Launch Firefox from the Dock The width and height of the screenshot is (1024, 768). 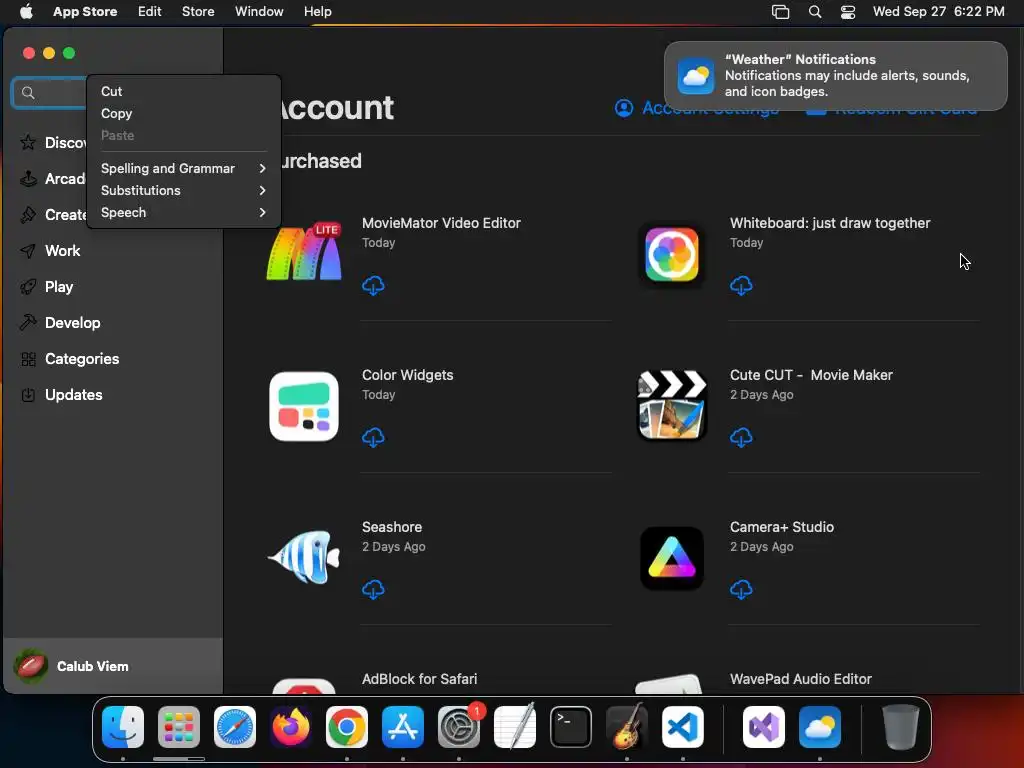pos(291,727)
